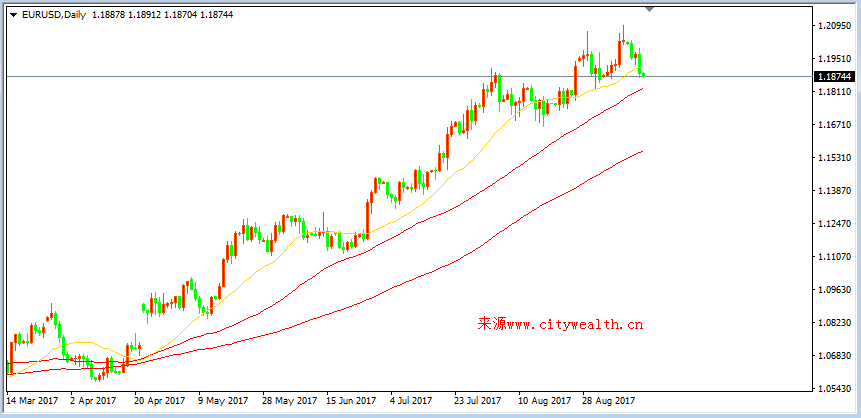Click the 2 Apr 2017 date label

94,401
